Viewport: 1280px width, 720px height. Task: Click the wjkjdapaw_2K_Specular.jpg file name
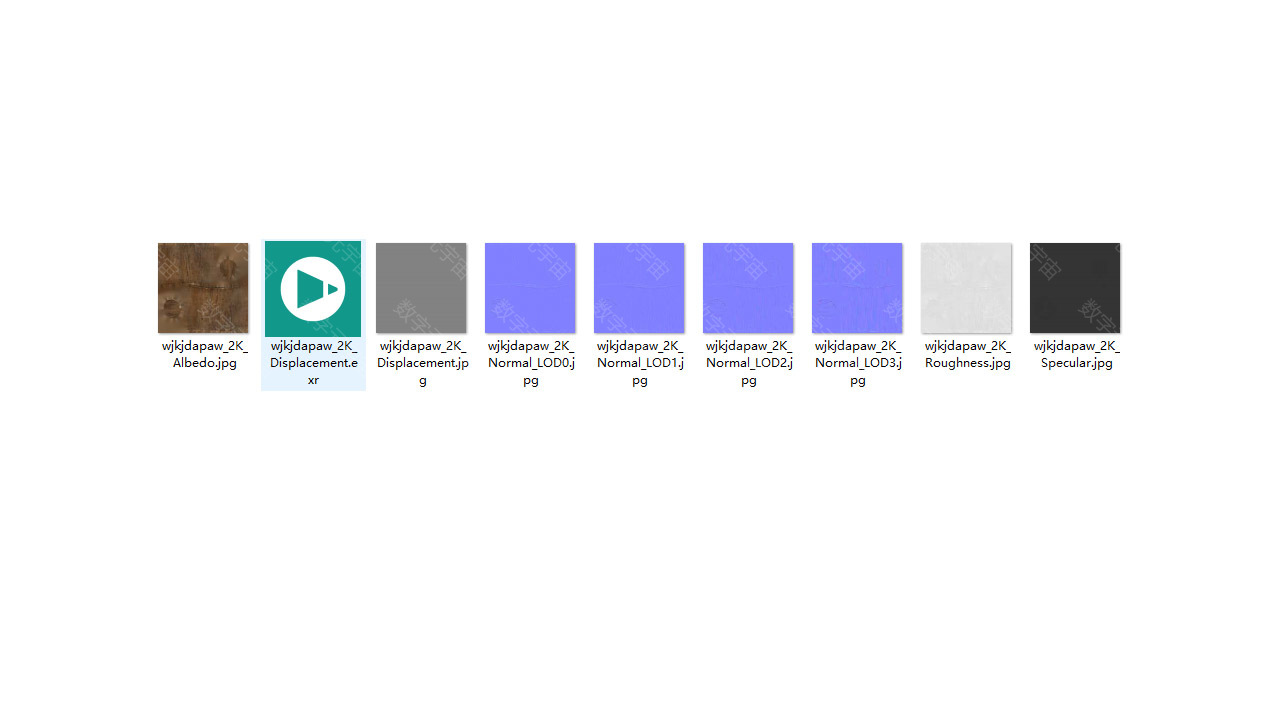point(1076,355)
